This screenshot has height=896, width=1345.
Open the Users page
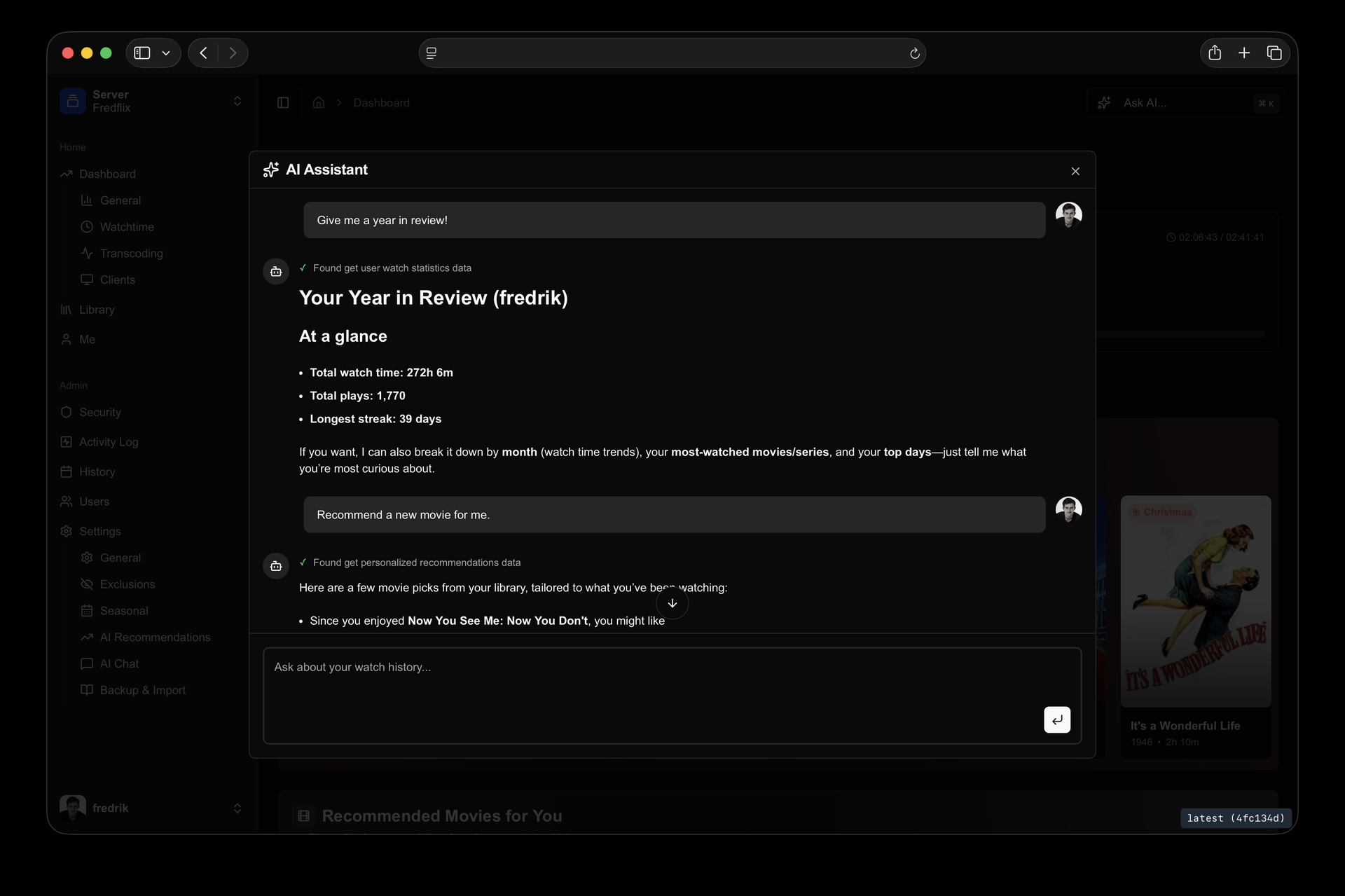click(94, 502)
